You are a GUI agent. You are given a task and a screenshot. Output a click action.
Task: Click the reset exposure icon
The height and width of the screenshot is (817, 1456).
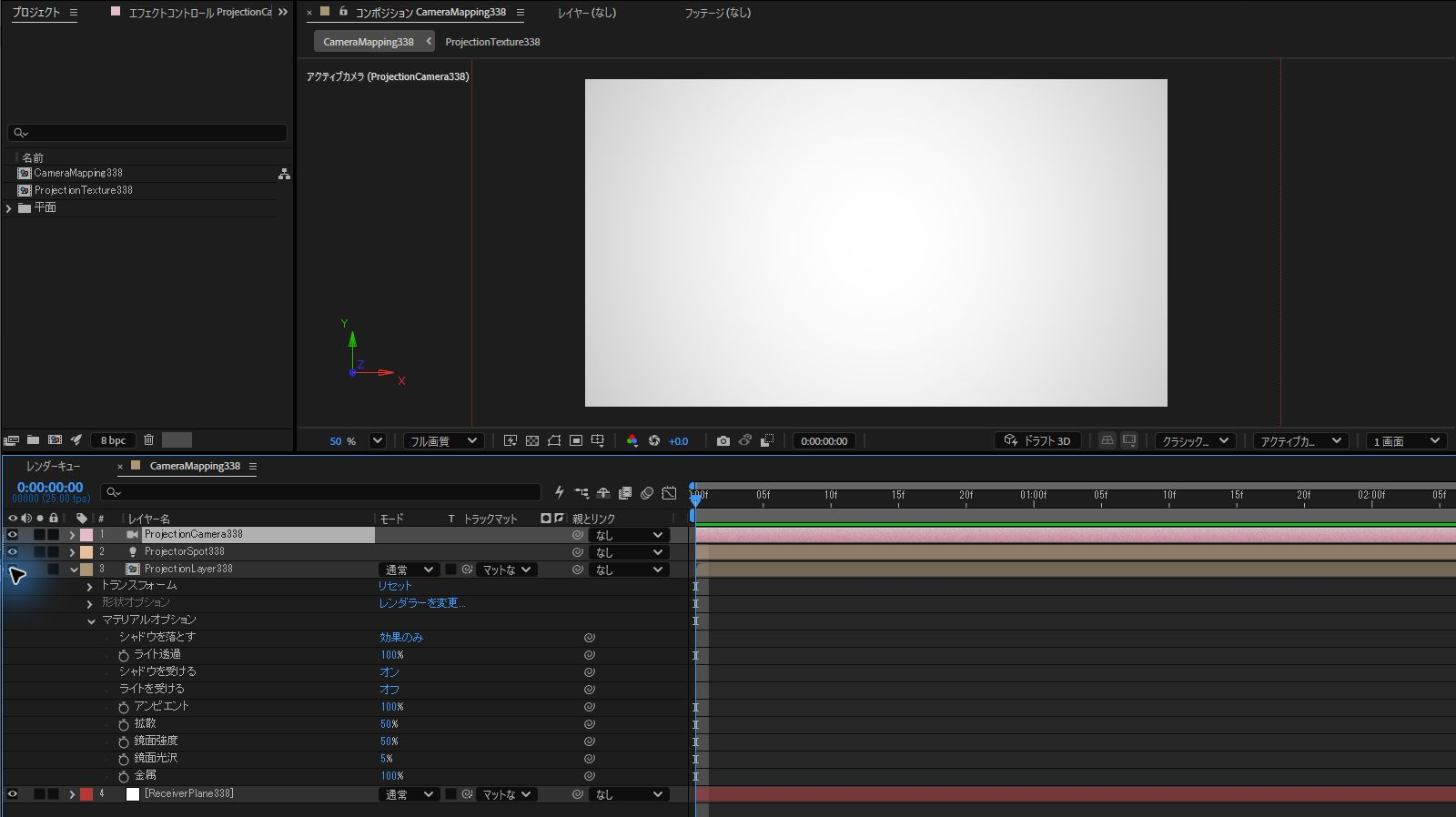[x=654, y=440]
